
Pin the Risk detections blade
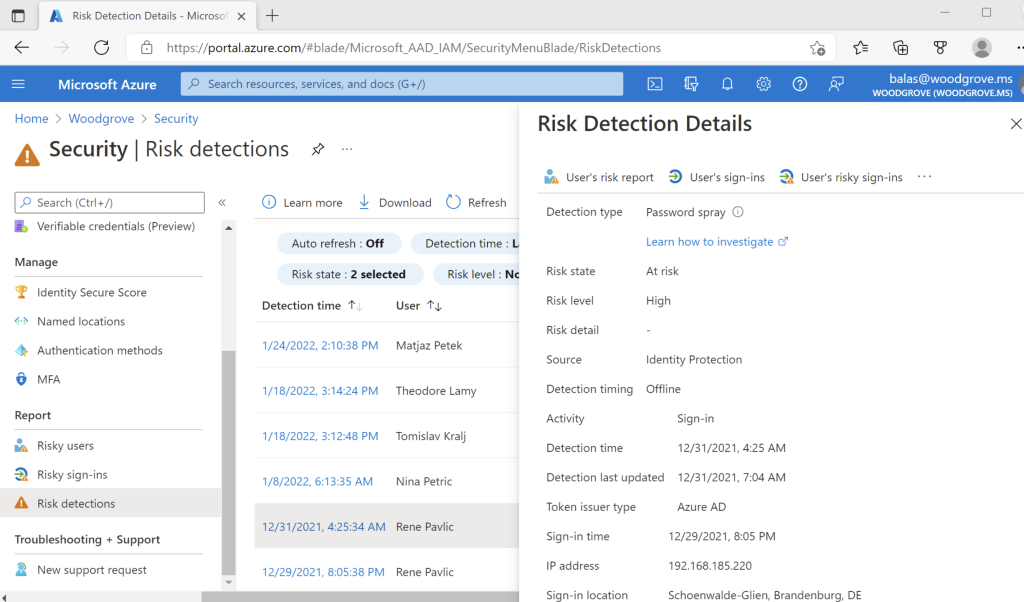(x=318, y=150)
